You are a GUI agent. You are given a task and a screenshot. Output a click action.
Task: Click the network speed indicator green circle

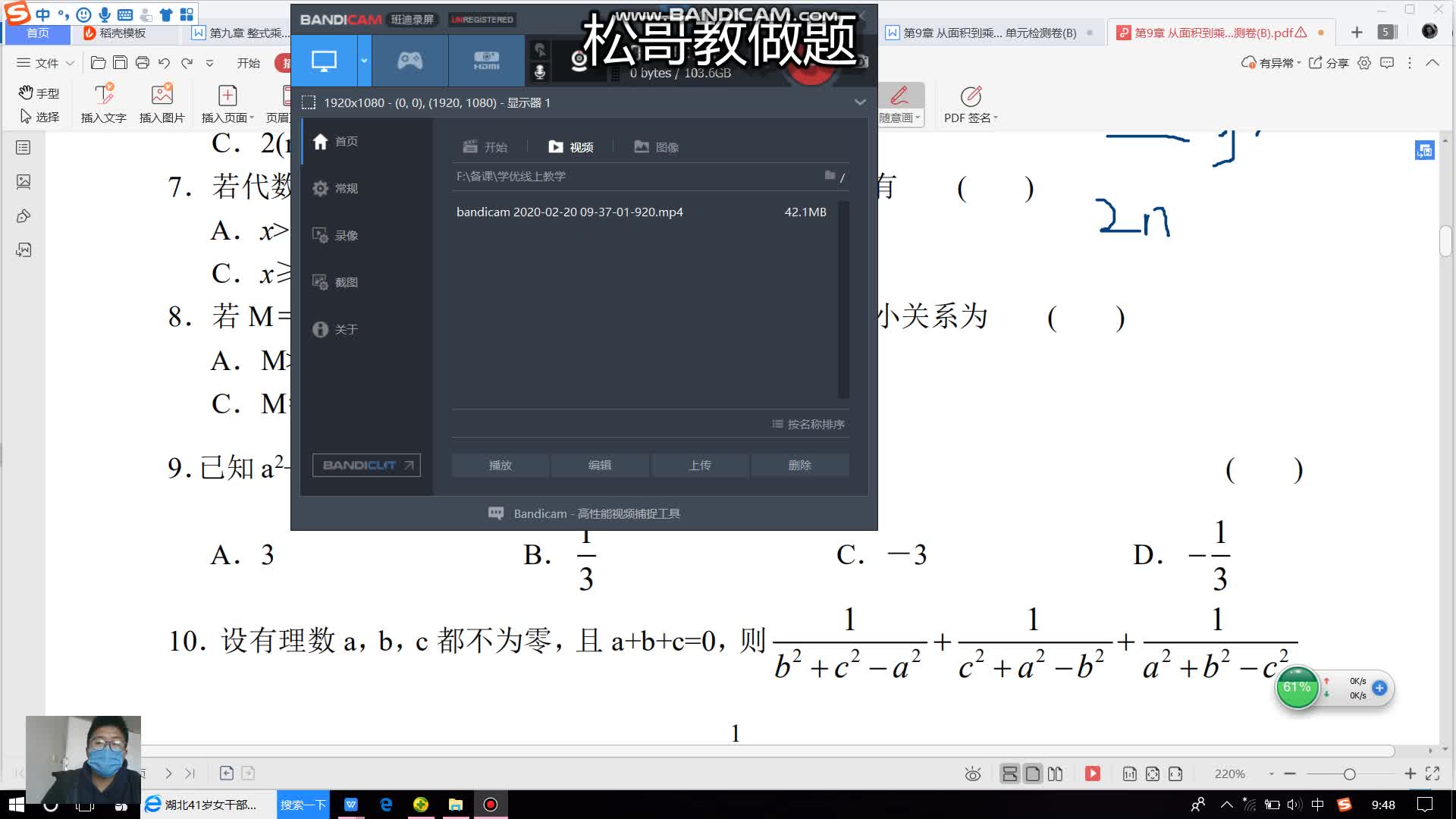coord(1296,687)
